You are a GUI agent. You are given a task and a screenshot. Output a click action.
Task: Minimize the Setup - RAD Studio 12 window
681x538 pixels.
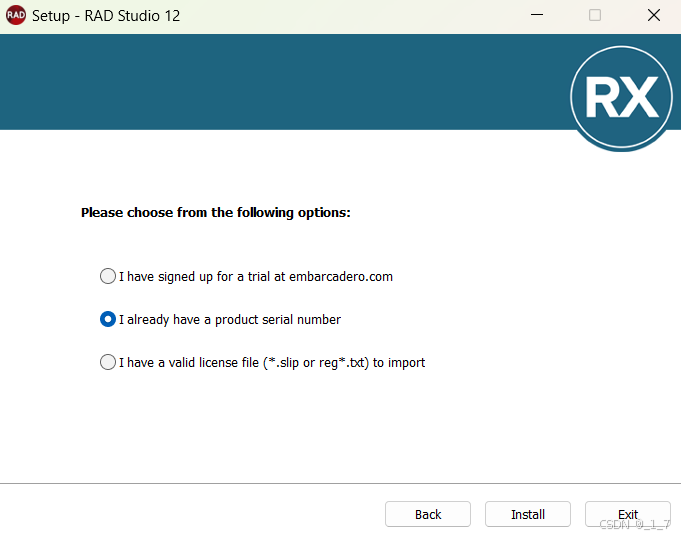[537, 15]
